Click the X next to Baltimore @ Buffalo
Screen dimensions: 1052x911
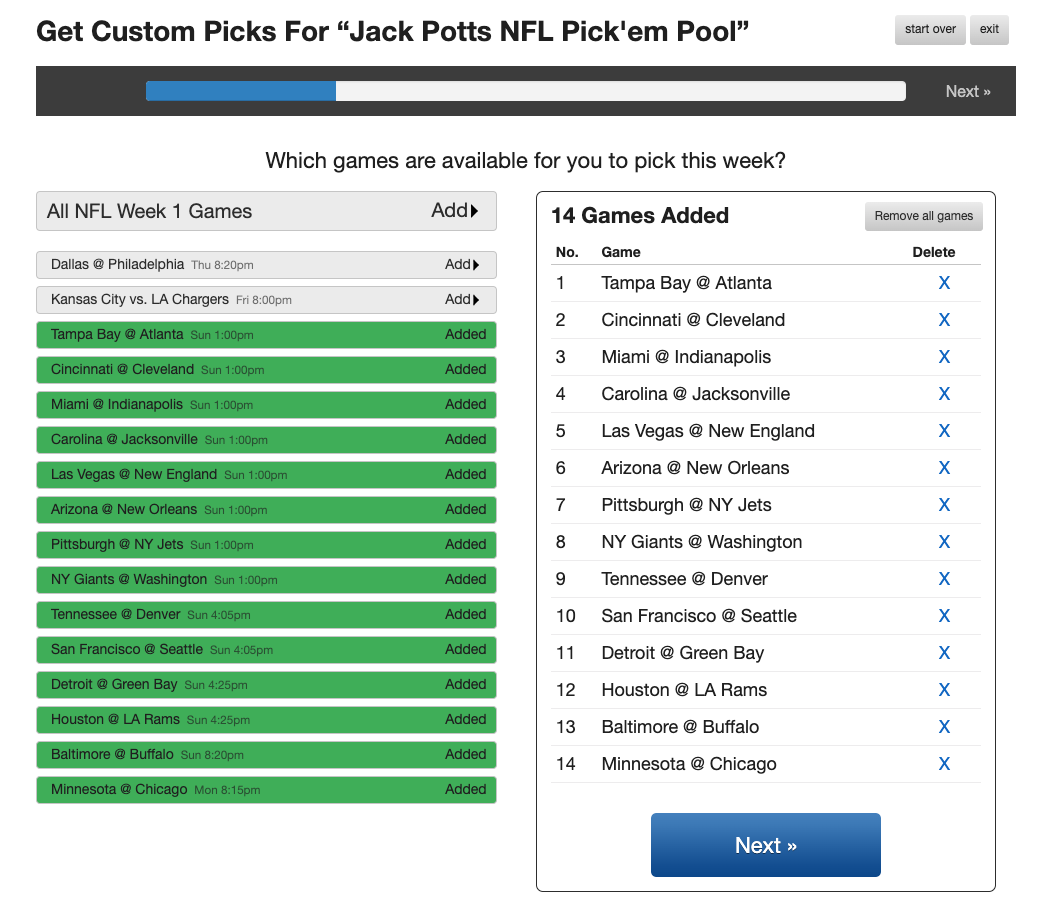click(x=944, y=727)
